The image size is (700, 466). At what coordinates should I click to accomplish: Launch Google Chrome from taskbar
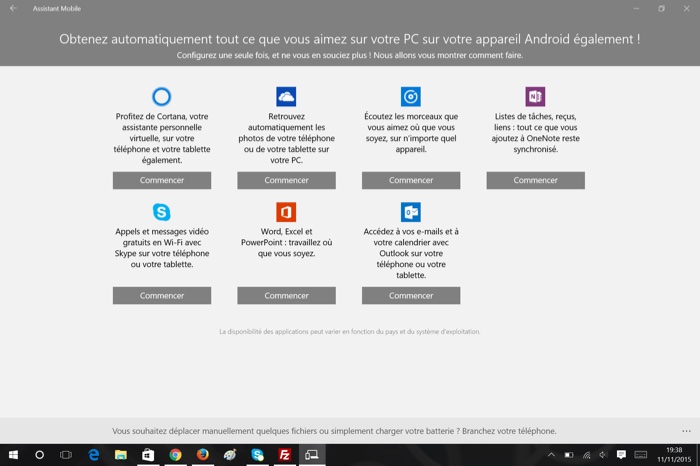(x=175, y=455)
